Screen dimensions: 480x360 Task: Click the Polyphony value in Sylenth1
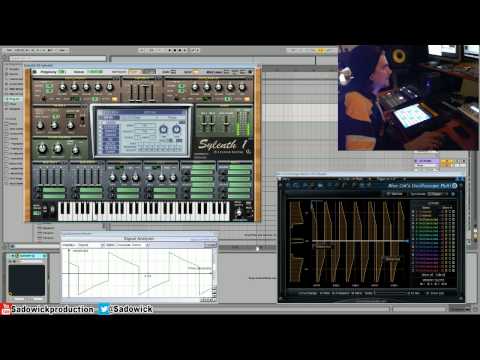[x=61, y=72]
